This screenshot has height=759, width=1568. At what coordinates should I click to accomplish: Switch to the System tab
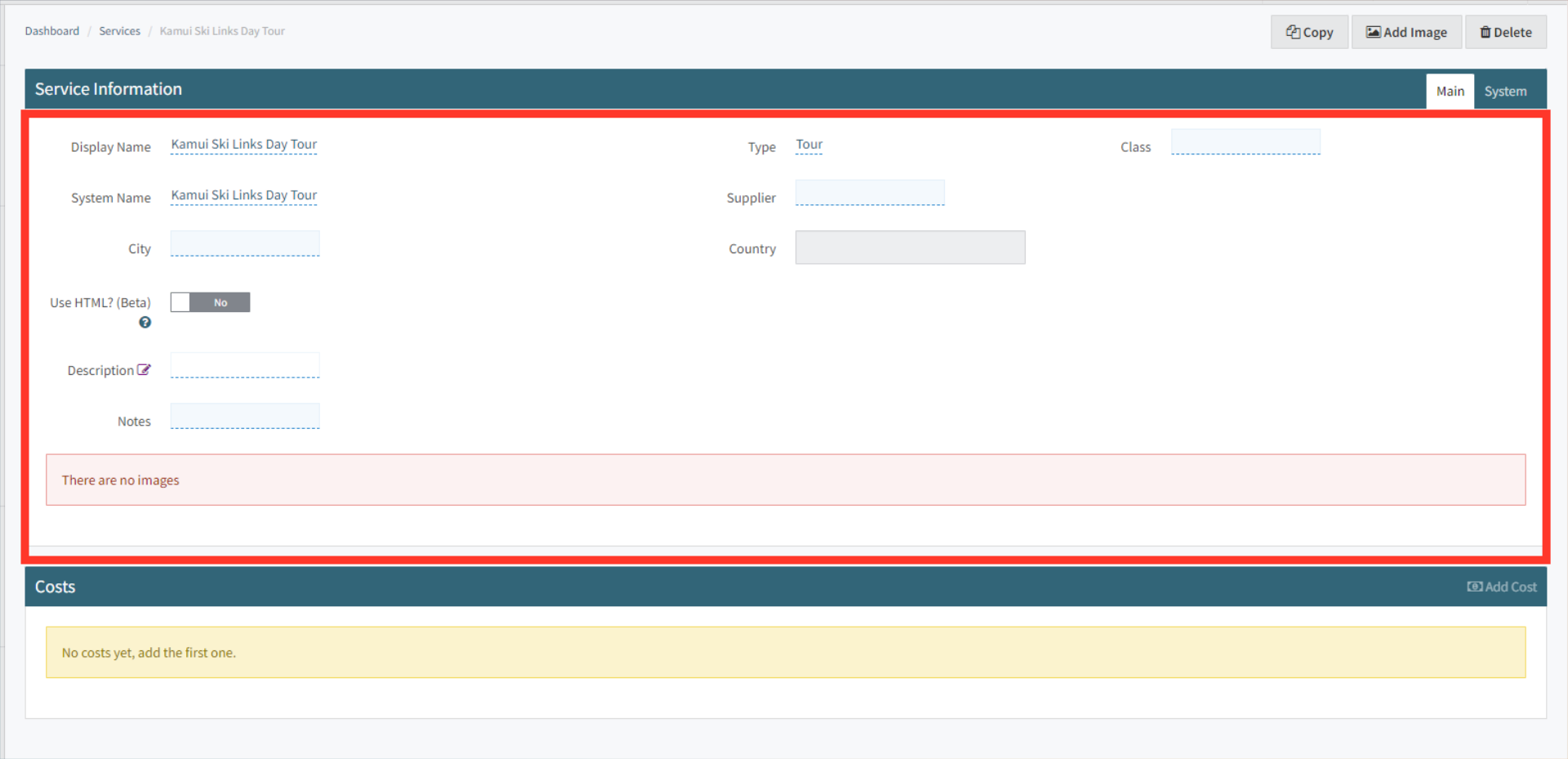[1505, 92]
